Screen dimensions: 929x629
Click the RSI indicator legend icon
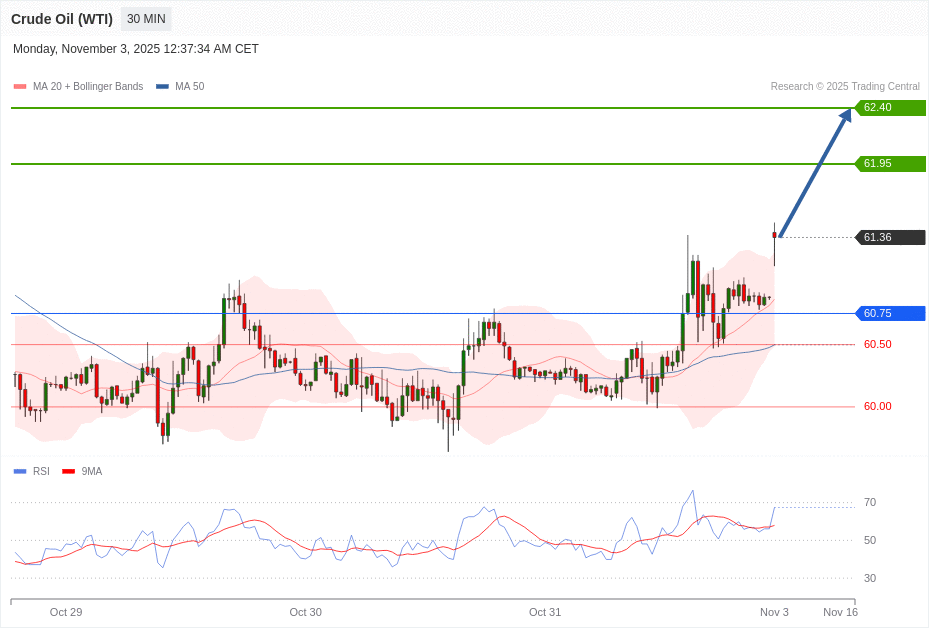(18, 471)
